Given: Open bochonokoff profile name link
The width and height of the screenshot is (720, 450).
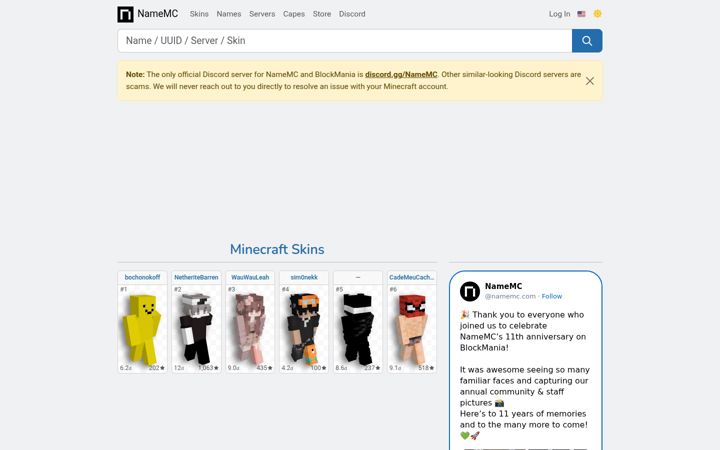Looking at the screenshot, I should point(142,277).
